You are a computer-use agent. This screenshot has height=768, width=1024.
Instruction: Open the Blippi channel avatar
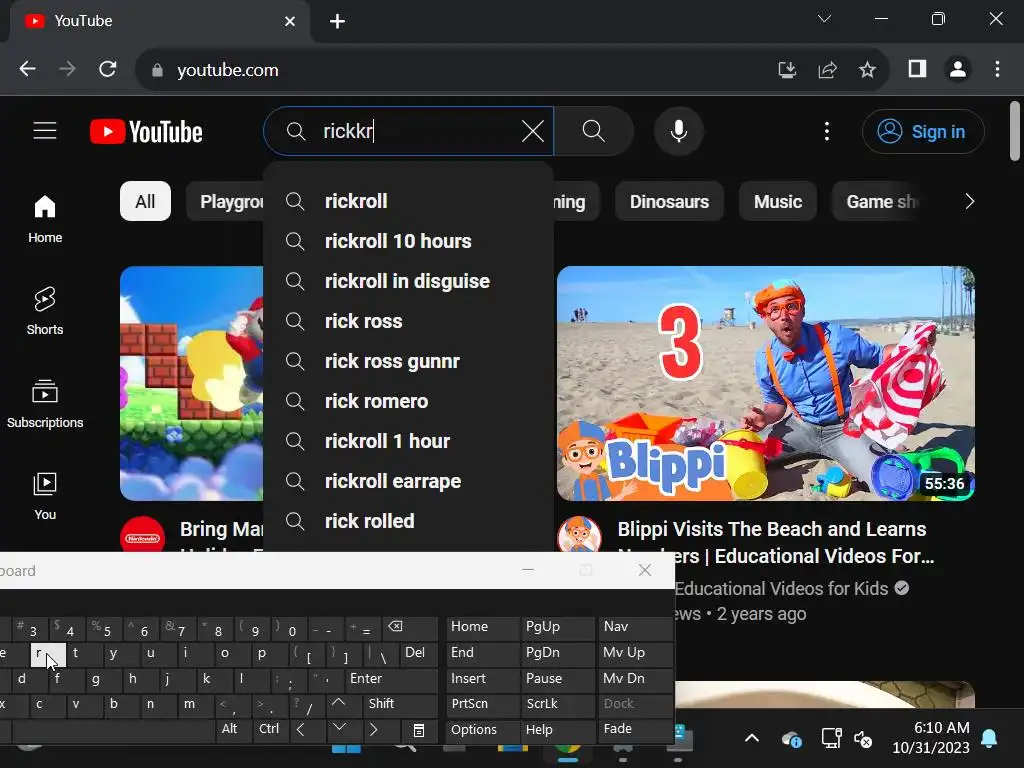pos(579,537)
